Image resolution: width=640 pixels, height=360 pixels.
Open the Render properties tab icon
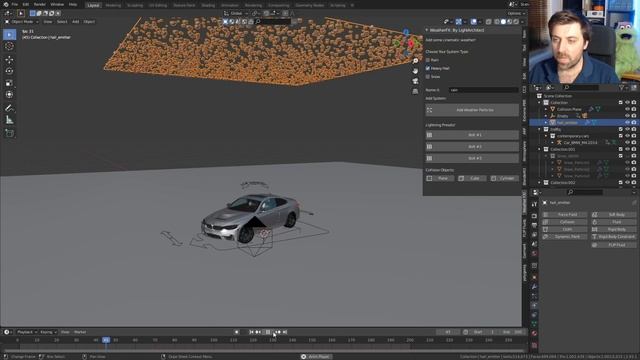(x=534, y=216)
